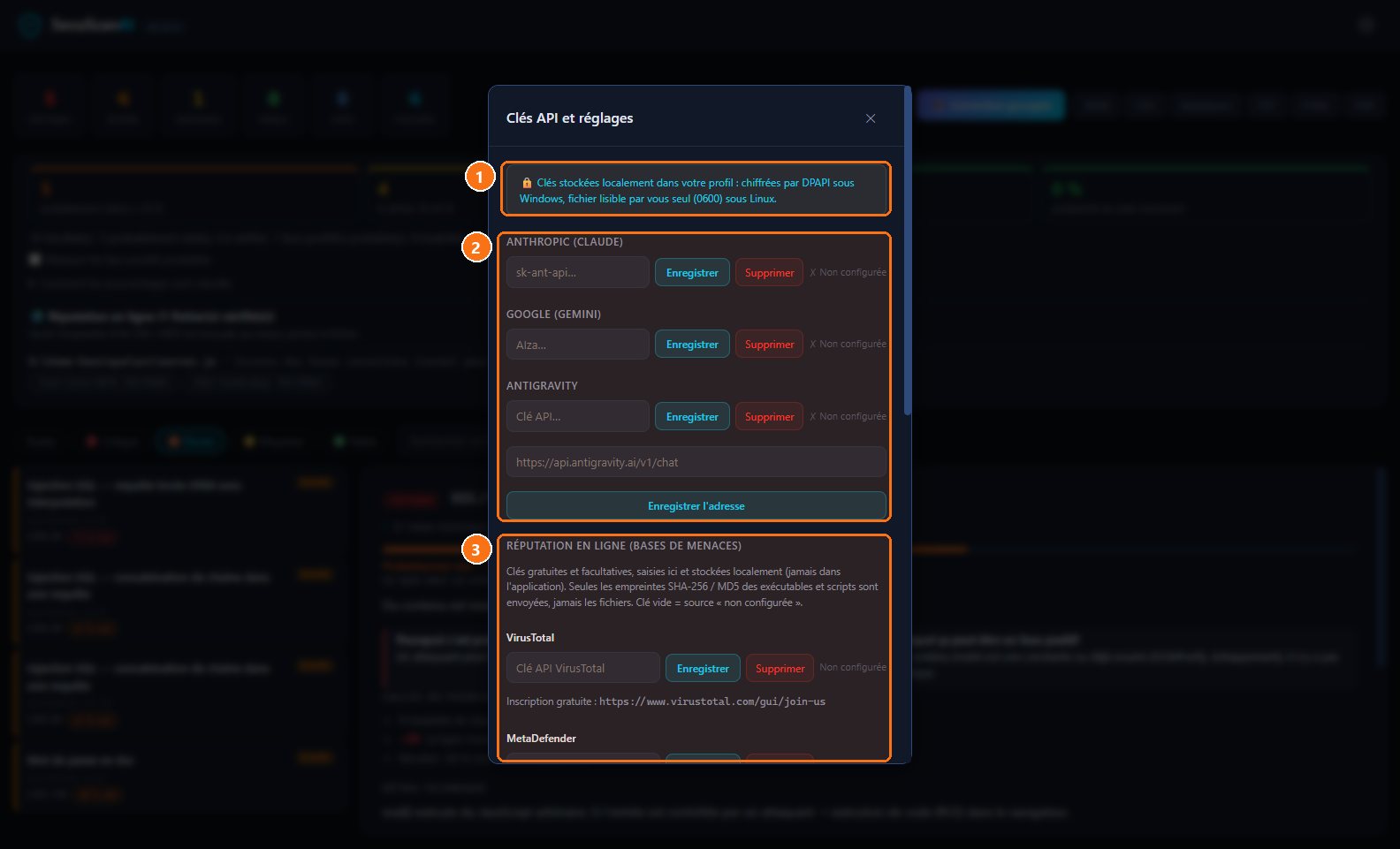Image resolution: width=1400 pixels, height=849 pixels.
Task: Click the ANTHROPIC (CLAUDE) heading
Action: tap(565, 242)
